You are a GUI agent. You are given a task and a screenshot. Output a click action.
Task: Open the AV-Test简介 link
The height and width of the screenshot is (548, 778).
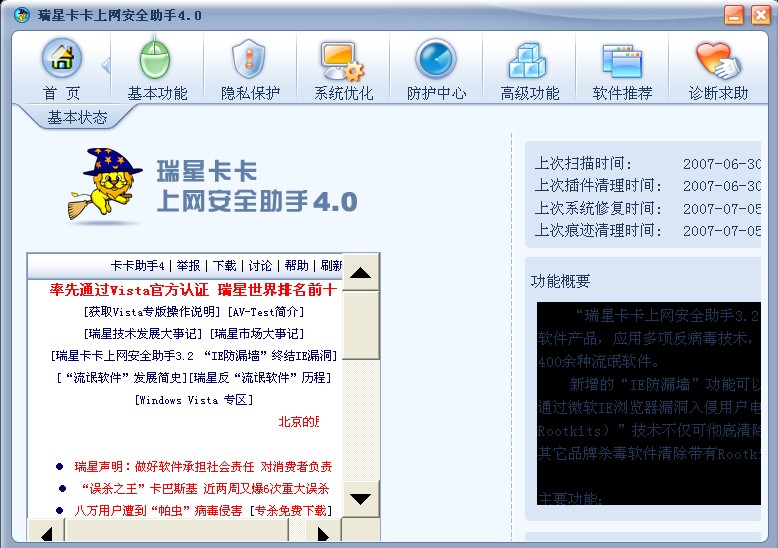coord(265,312)
